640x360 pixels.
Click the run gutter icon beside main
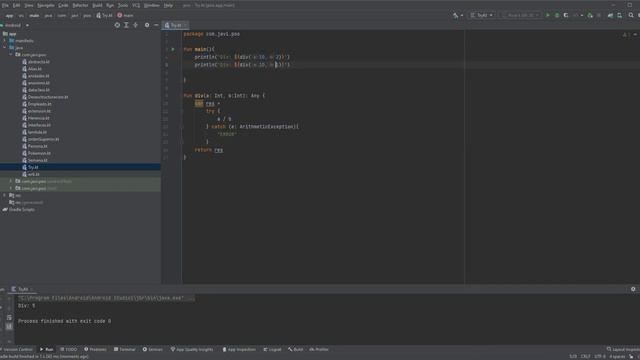pos(173,49)
